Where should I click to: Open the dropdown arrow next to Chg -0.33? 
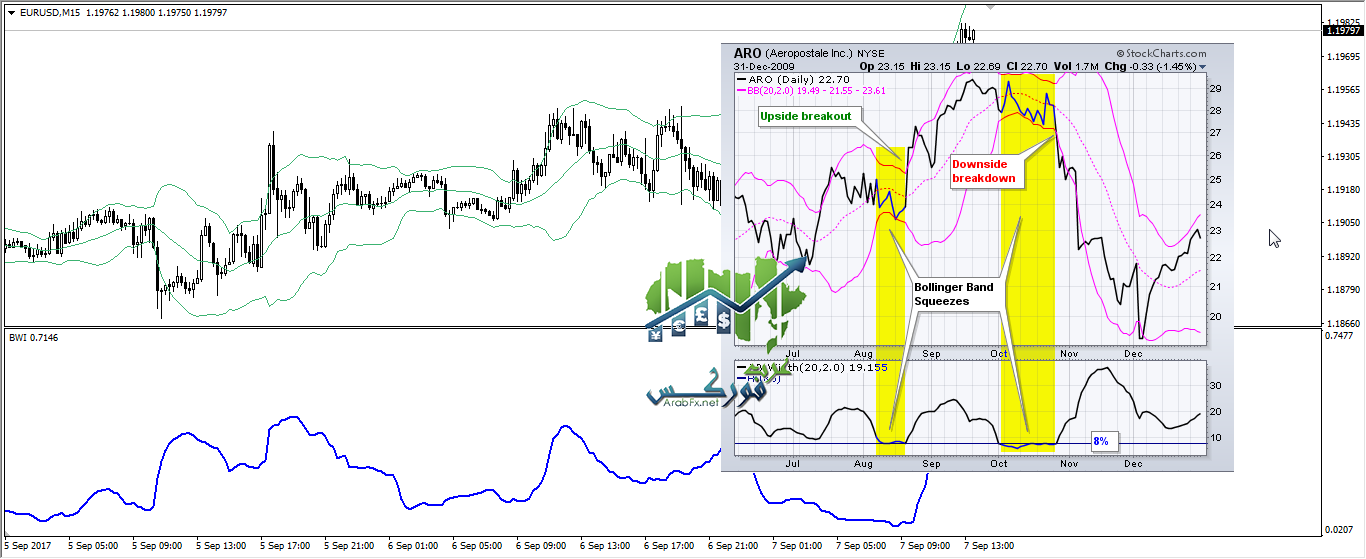(x=1202, y=67)
